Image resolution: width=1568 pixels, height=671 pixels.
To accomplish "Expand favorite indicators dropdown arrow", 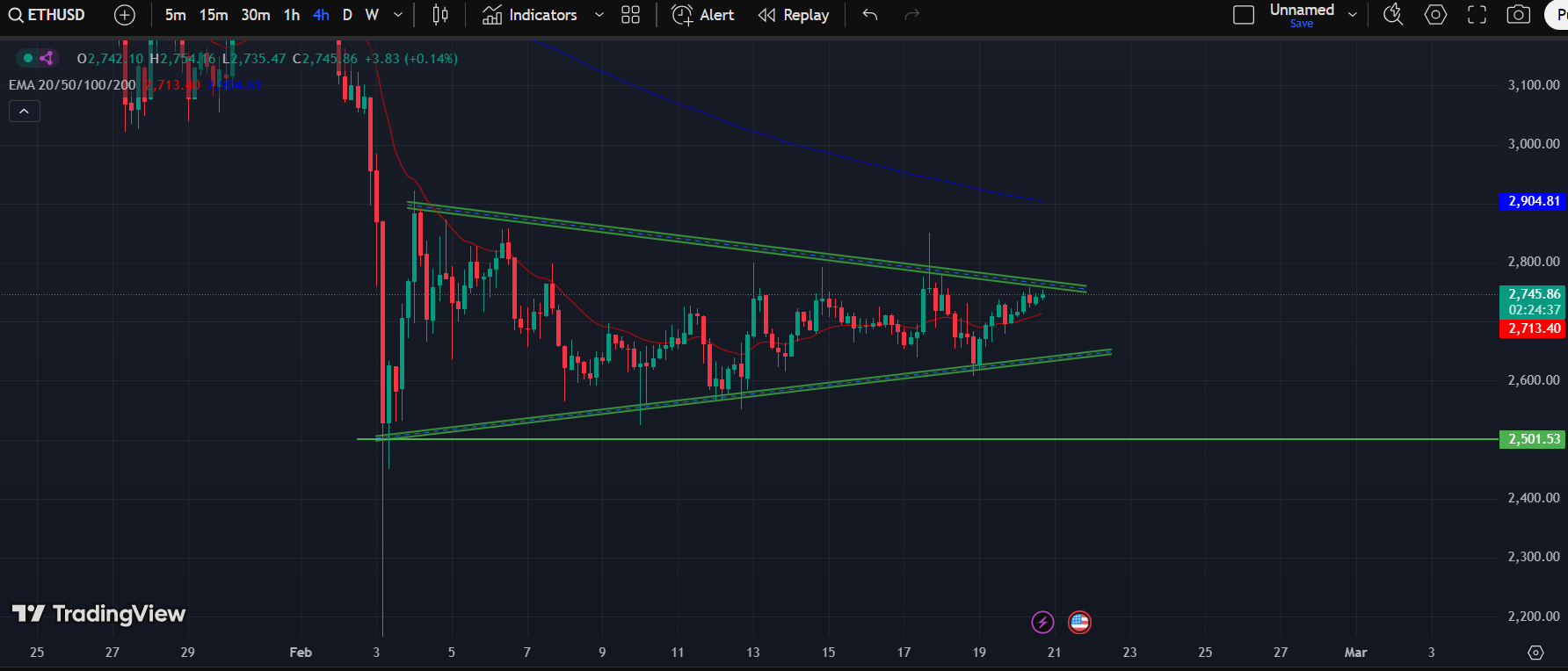I will [599, 15].
